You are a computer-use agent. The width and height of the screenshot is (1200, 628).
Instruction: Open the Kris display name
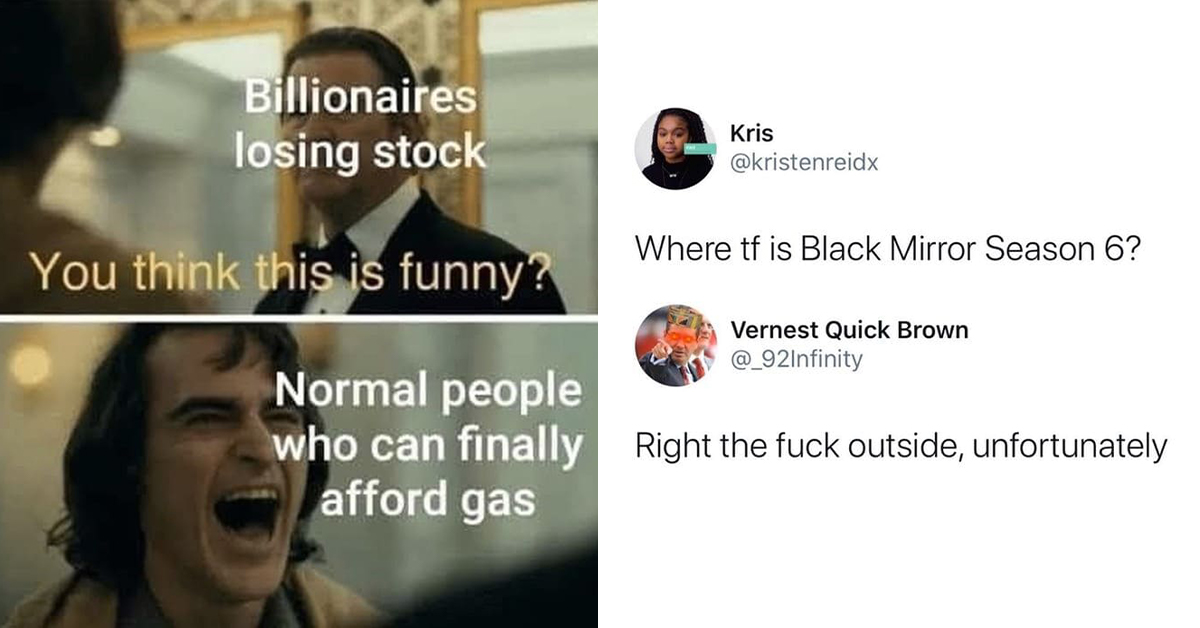(x=752, y=134)
